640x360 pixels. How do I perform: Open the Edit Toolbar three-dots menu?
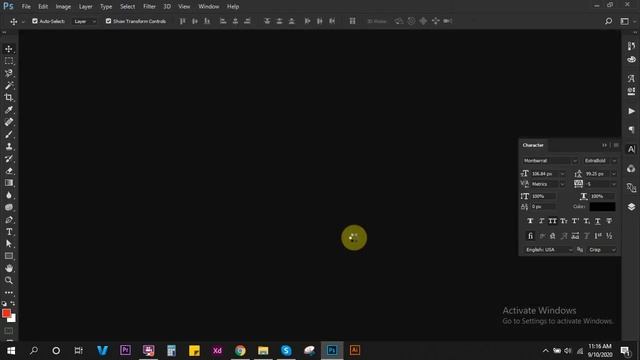point(9,293)
